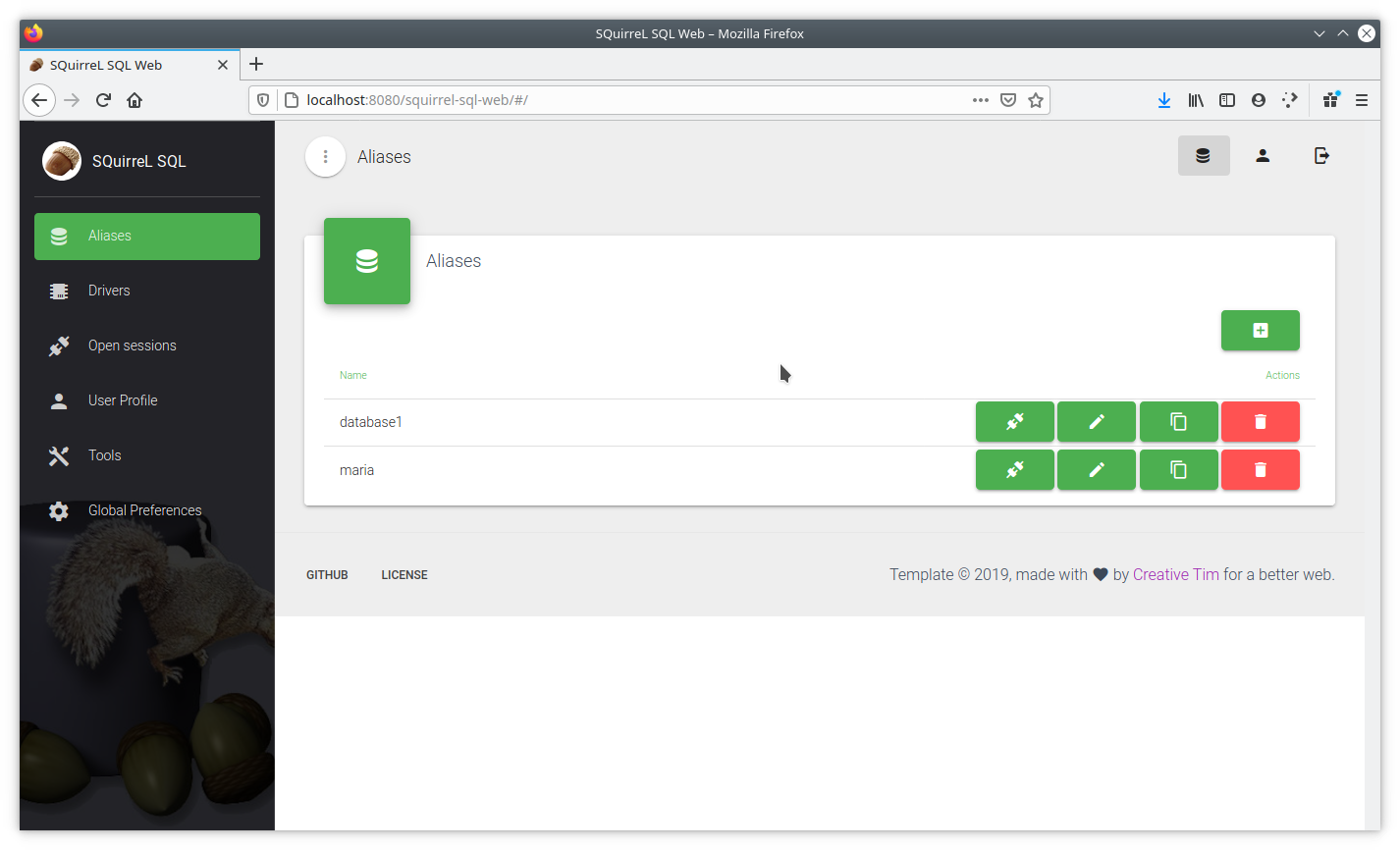Viewport: 1400px width, 850px height.
Task: Open a new browser tab
Action: tap(256, 64)
